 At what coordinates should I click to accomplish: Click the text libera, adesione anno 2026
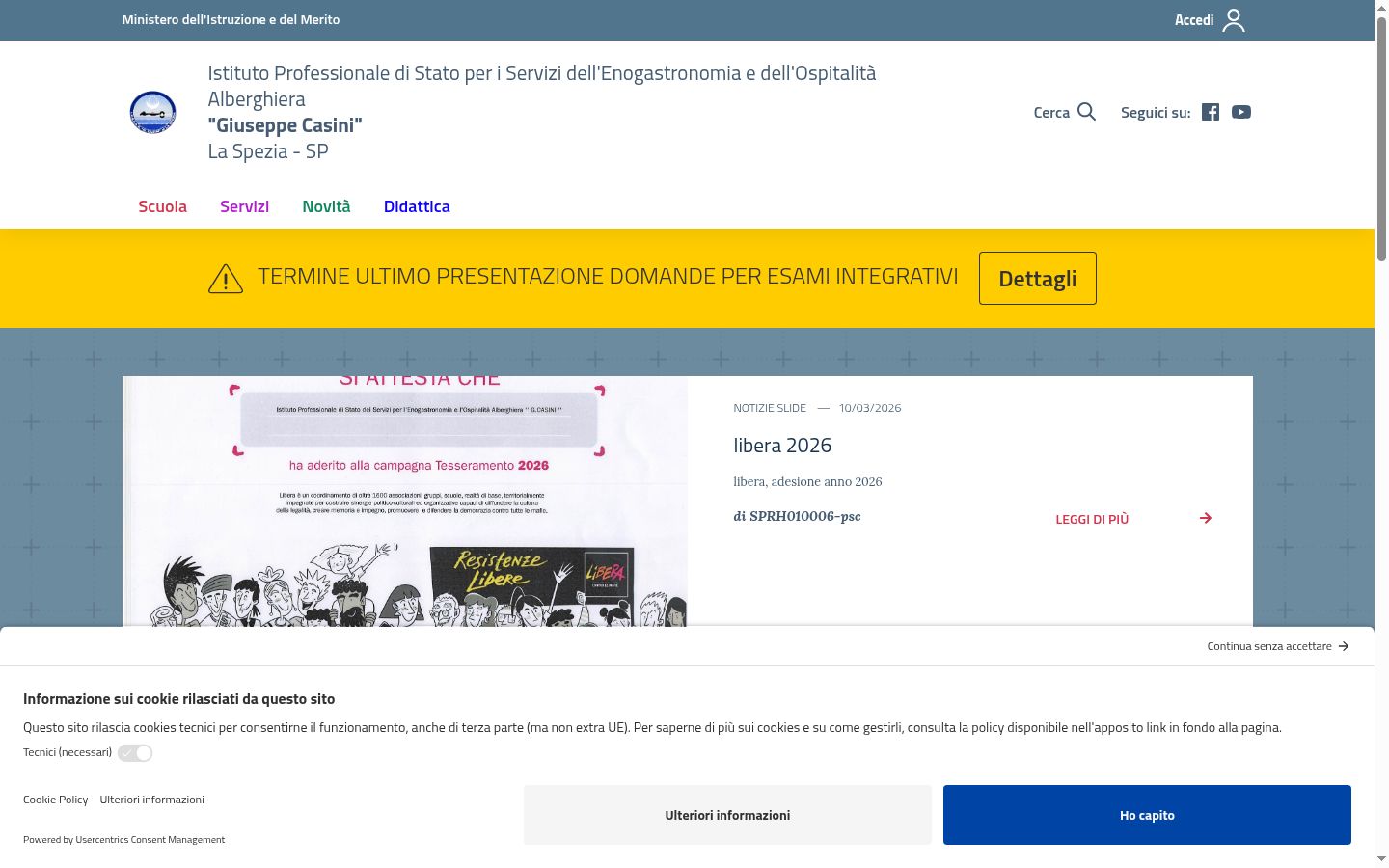tap(807, 481)
